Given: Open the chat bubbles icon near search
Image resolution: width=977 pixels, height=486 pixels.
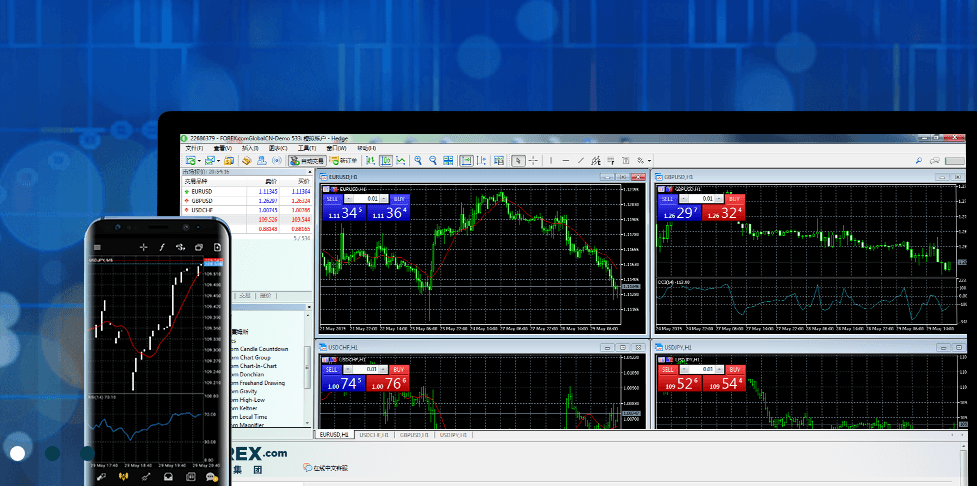Looking at the screenshot, I should (x=935, y=161).
